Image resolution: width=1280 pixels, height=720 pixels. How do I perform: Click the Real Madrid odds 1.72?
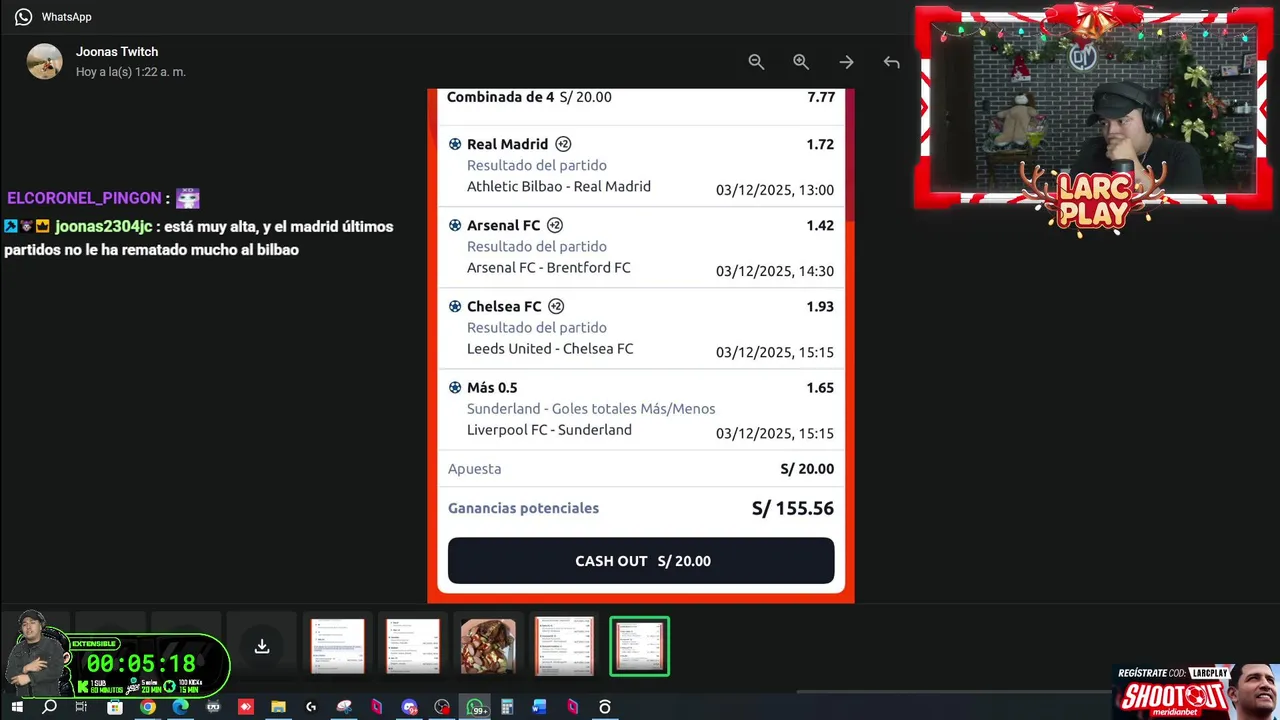820,144
